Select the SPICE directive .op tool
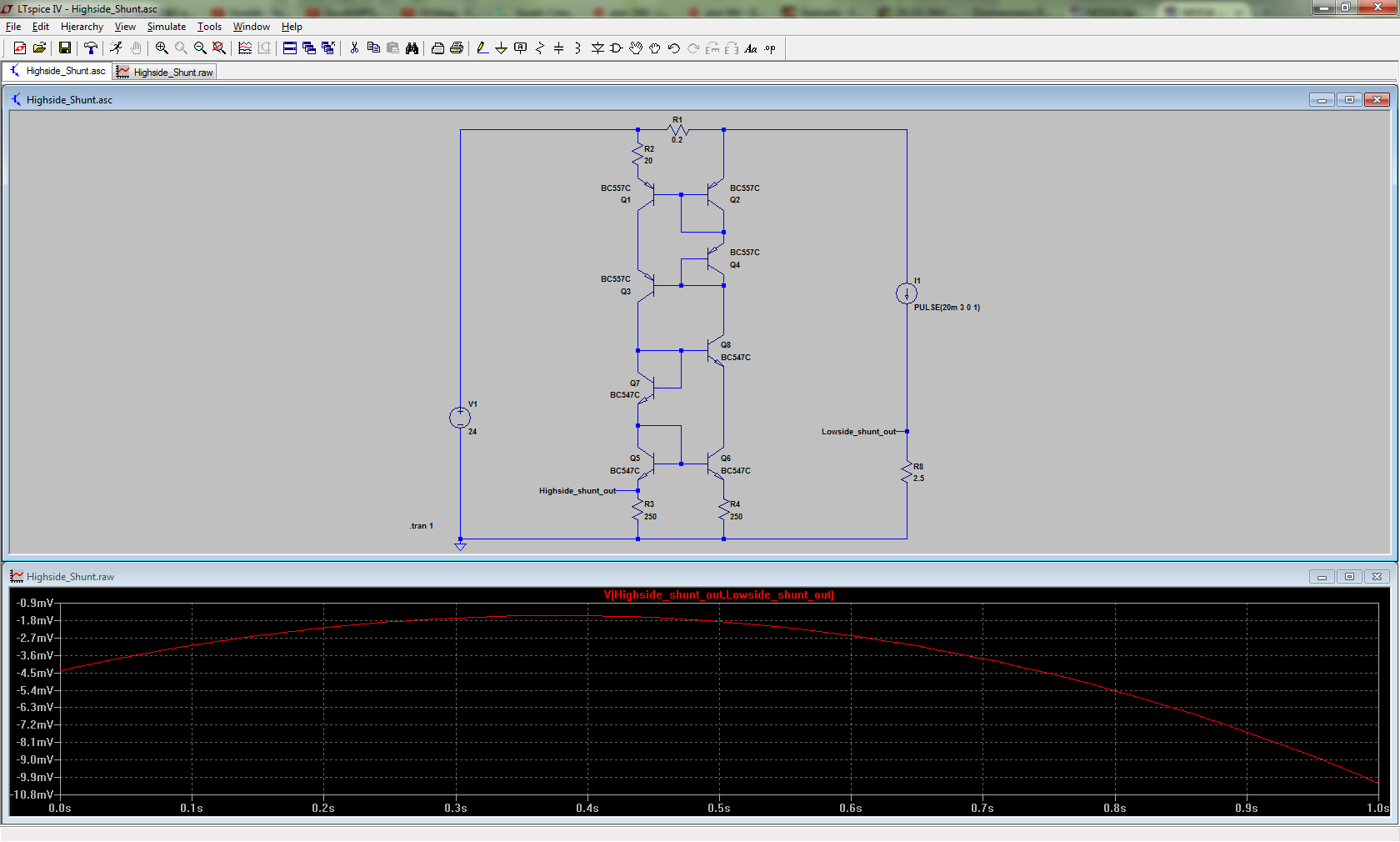The height and width of the screenshot is (842, 1400). click(x=770, y=48)
